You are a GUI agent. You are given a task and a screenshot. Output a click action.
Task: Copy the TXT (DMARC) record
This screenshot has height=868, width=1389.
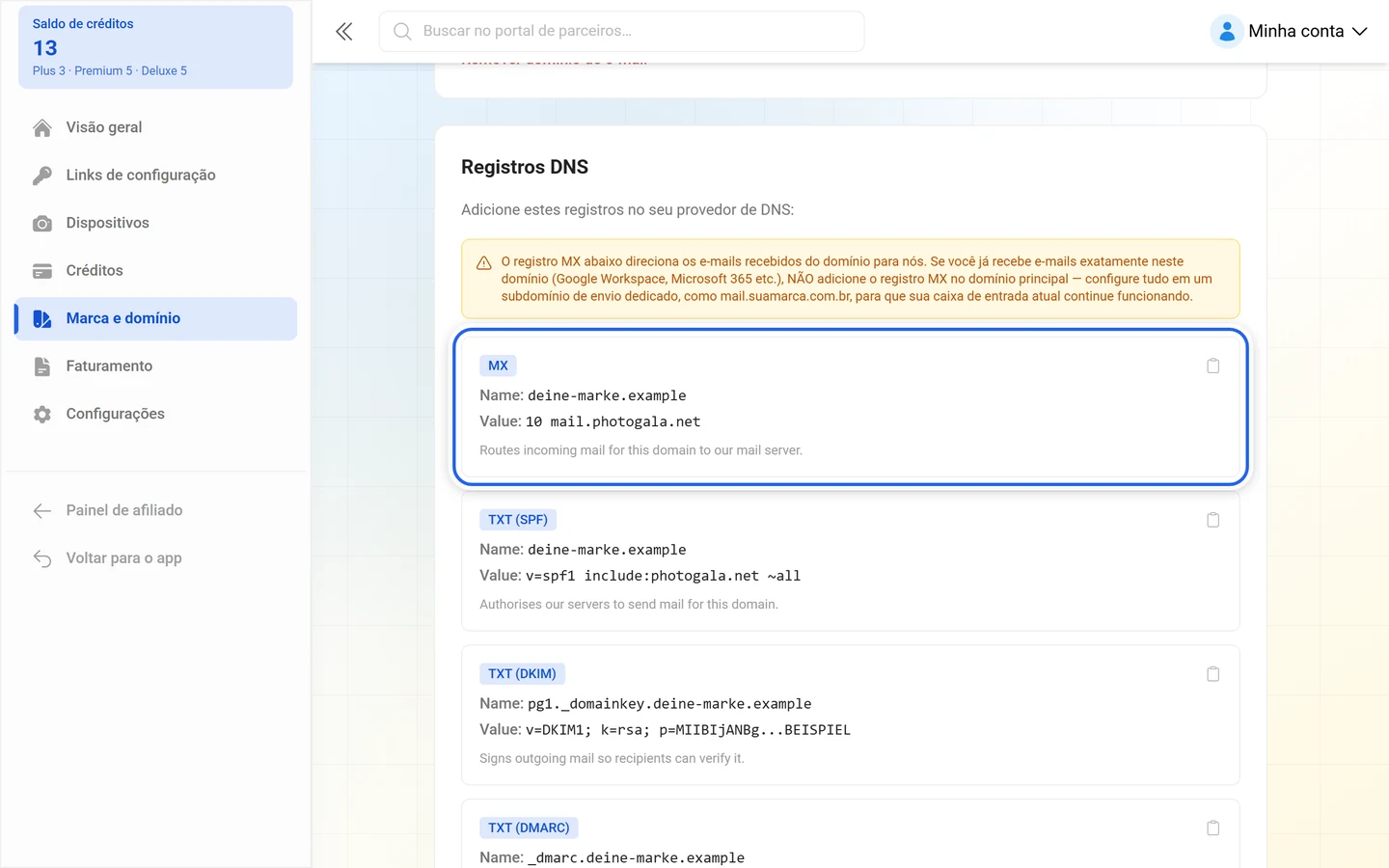pos(1213,828)
